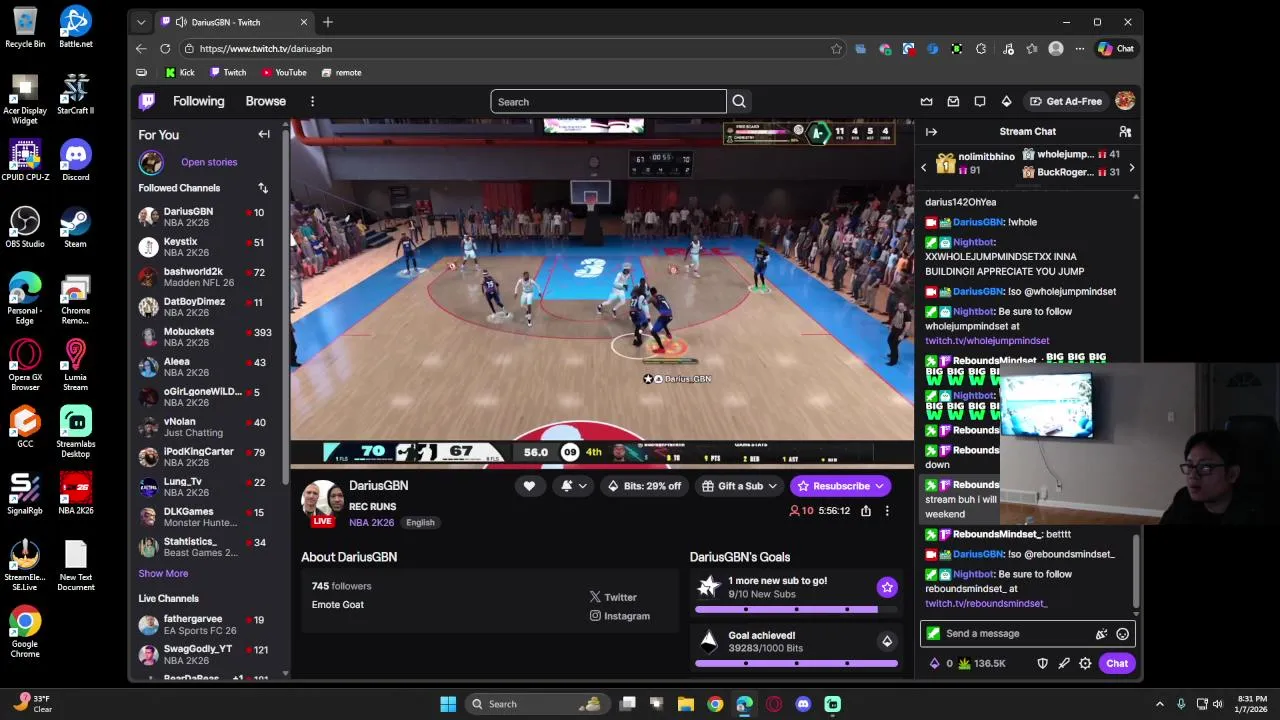Switch to the Browse tab
Viewport: 1280px width, 720px height.
pyautogui.click(x=266, y=101)
